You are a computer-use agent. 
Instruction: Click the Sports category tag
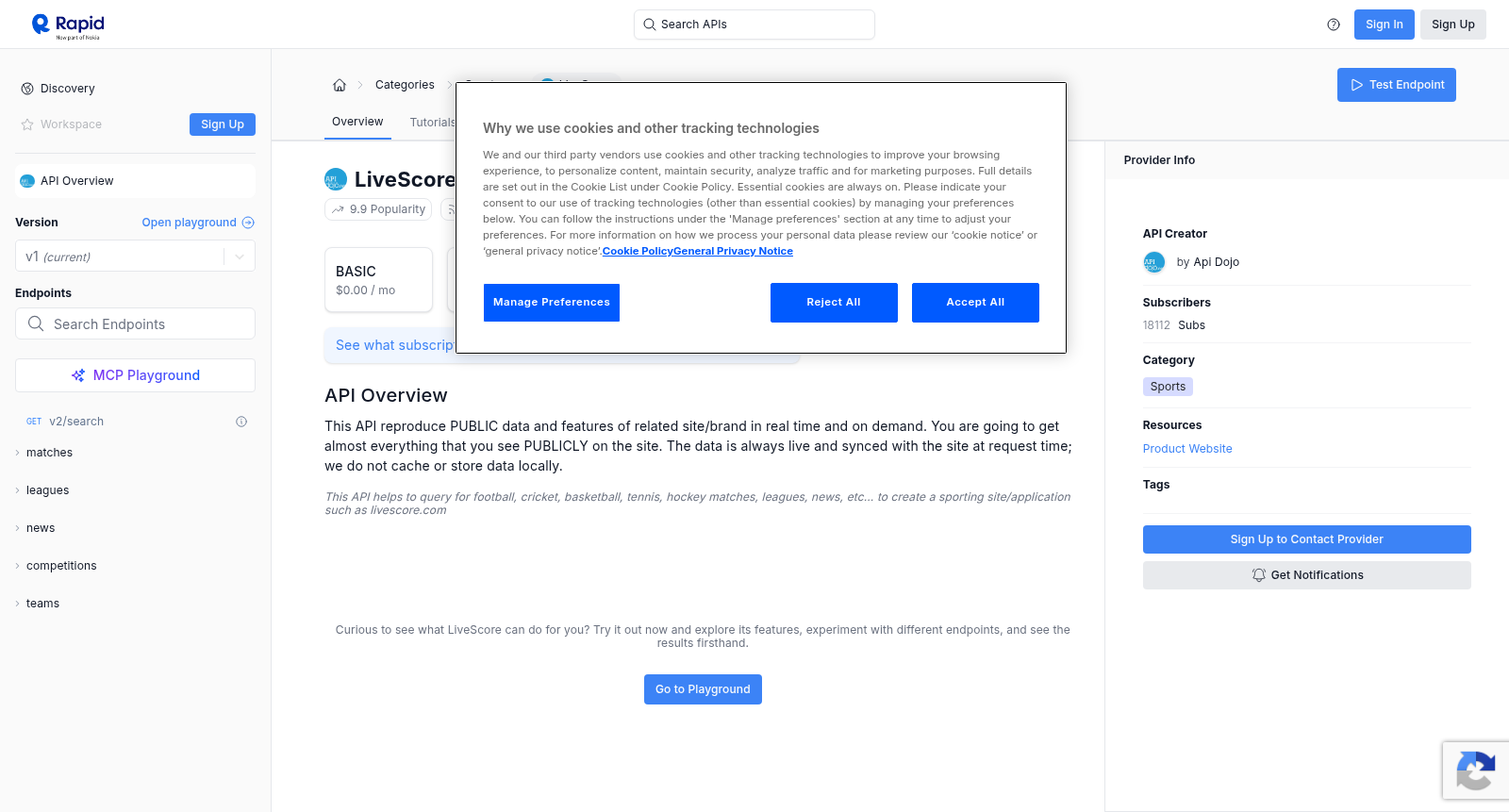(1168, 387)
